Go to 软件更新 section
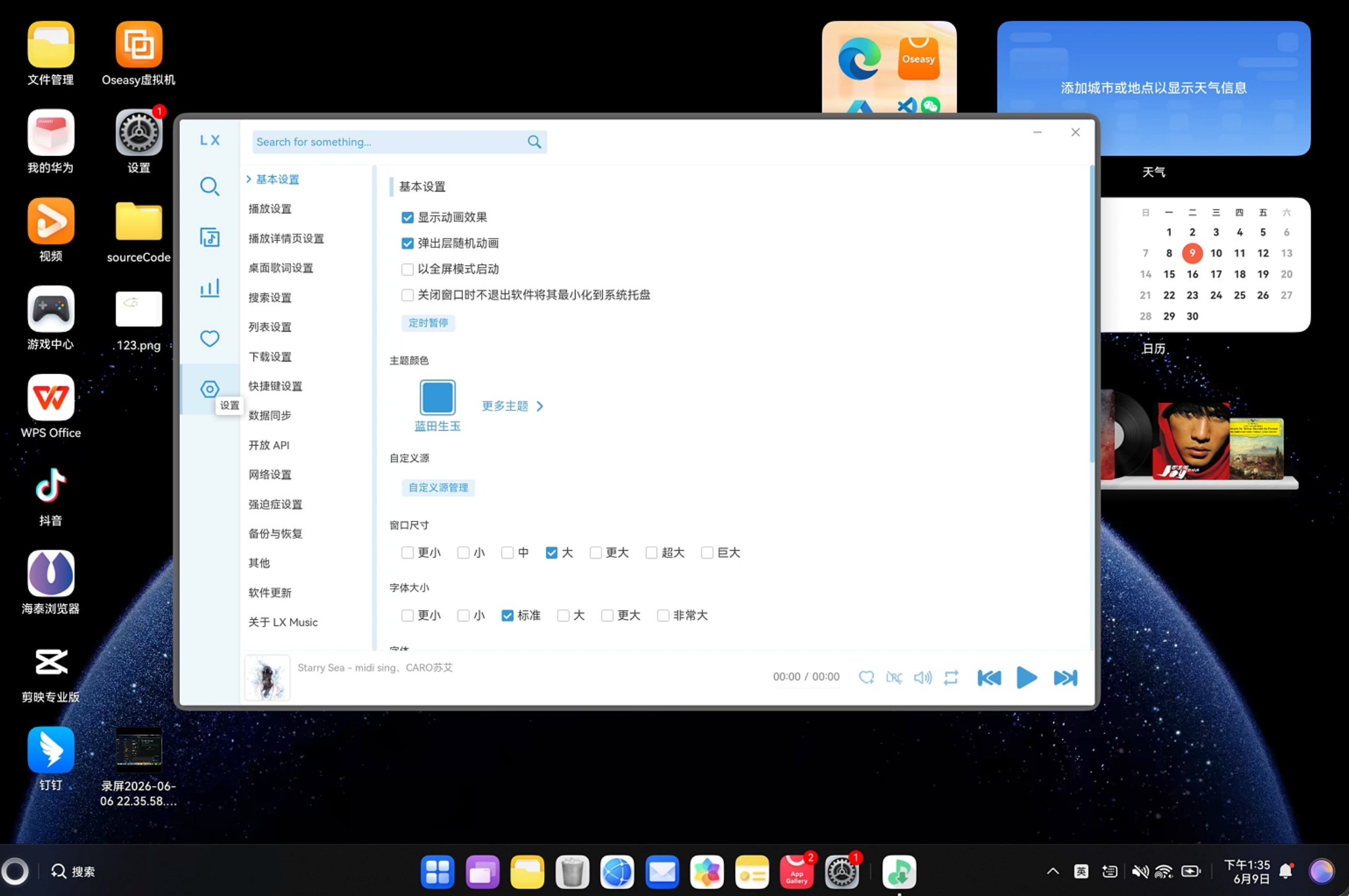This screenshot has width=1349, height=896. (270, 593)
